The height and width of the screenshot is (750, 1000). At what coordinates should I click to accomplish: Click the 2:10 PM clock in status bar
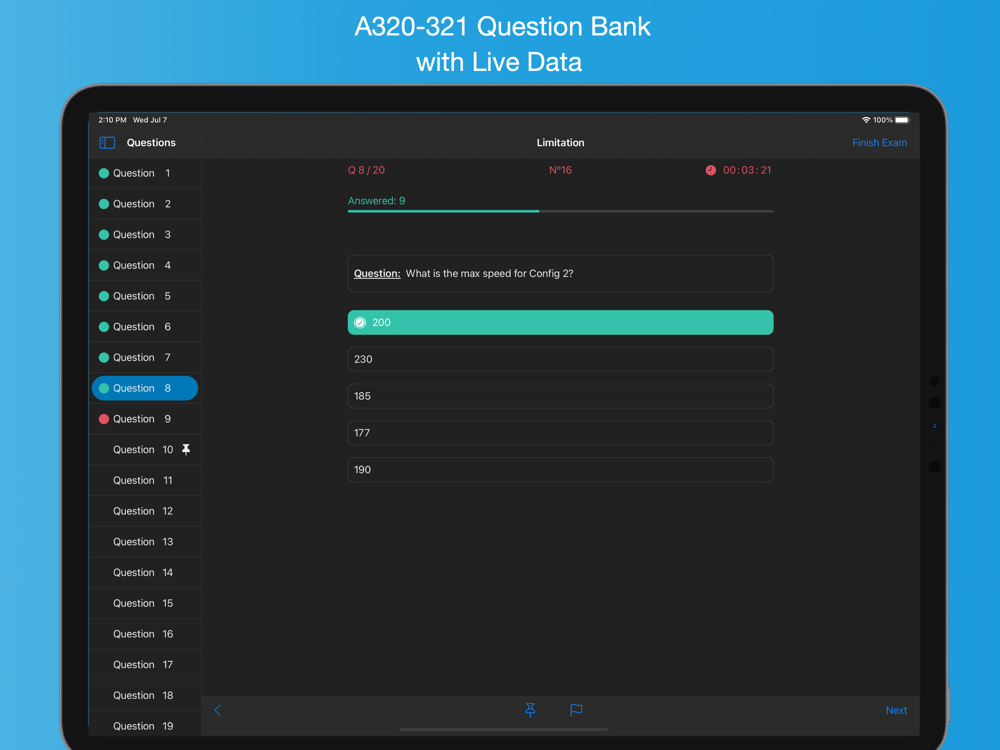[x=112, y=120]
